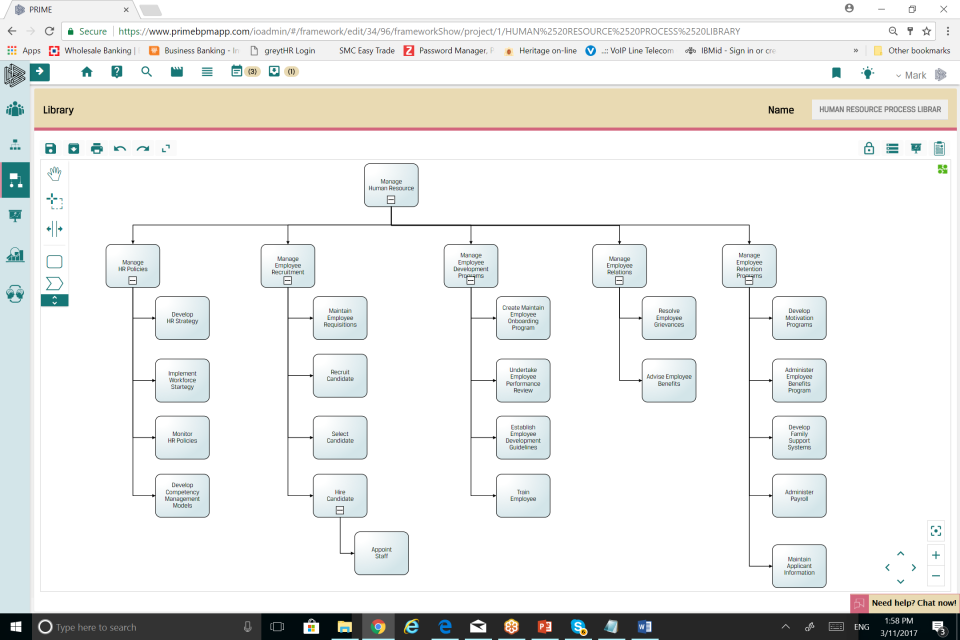Open presentation view of the library
Image resolution: width=960 pixels, height=640 pixels.
point(915,146)
